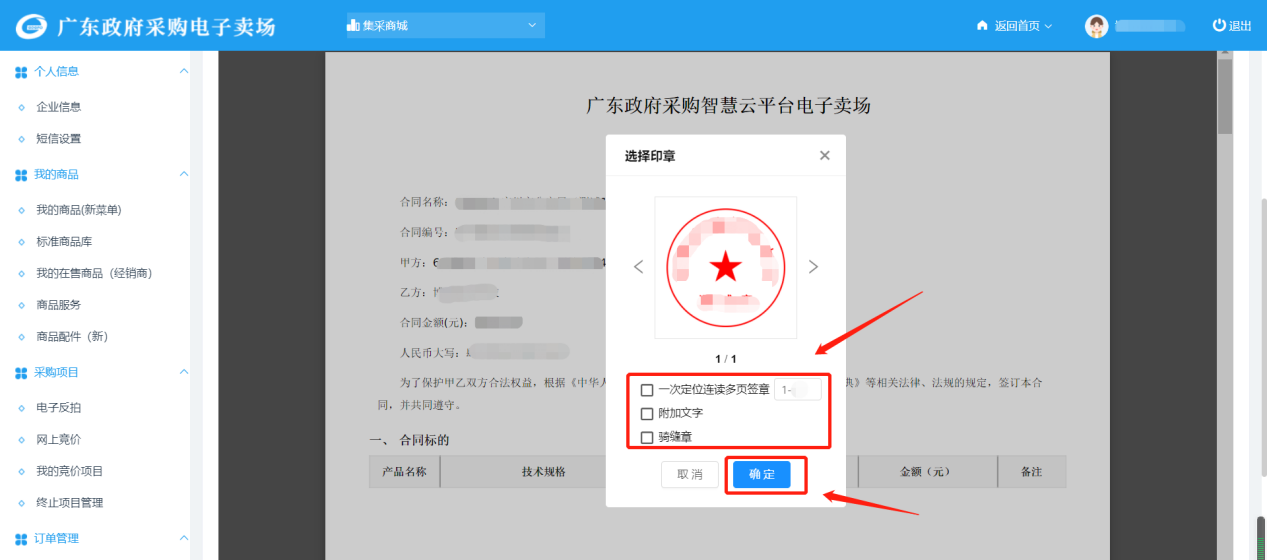Enable 一次定位连读多页签章 checkbox

(647, 390)
